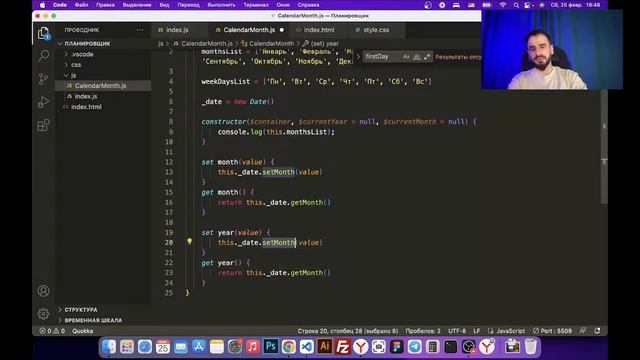Viewport: 640px width, 360px height.
Task: Open the Source Control view
Action: 43,78
